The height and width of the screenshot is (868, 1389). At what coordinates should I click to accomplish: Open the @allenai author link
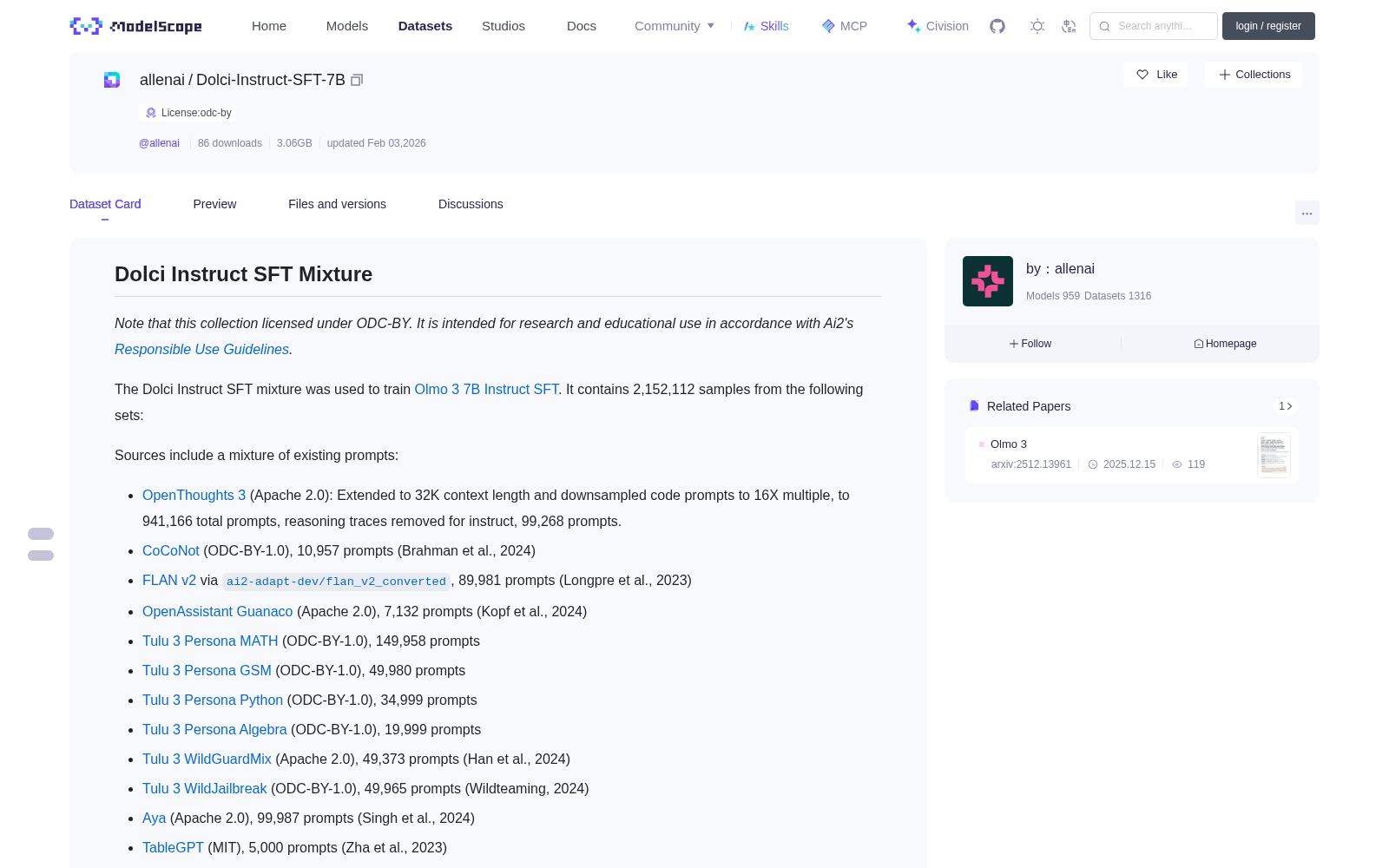(x=159, y=143)
